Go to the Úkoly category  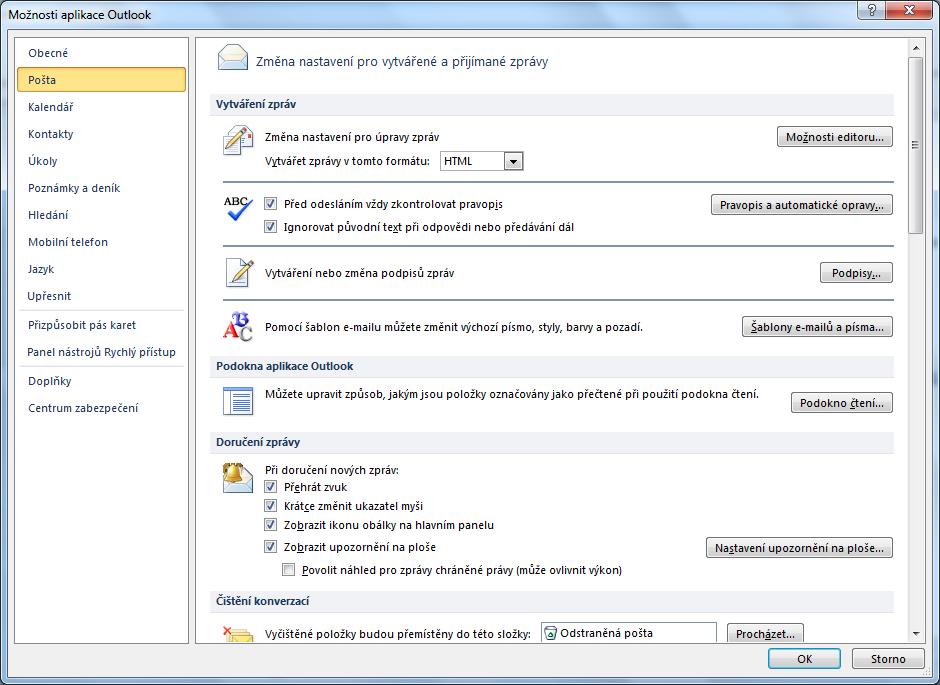coord(101,161)
